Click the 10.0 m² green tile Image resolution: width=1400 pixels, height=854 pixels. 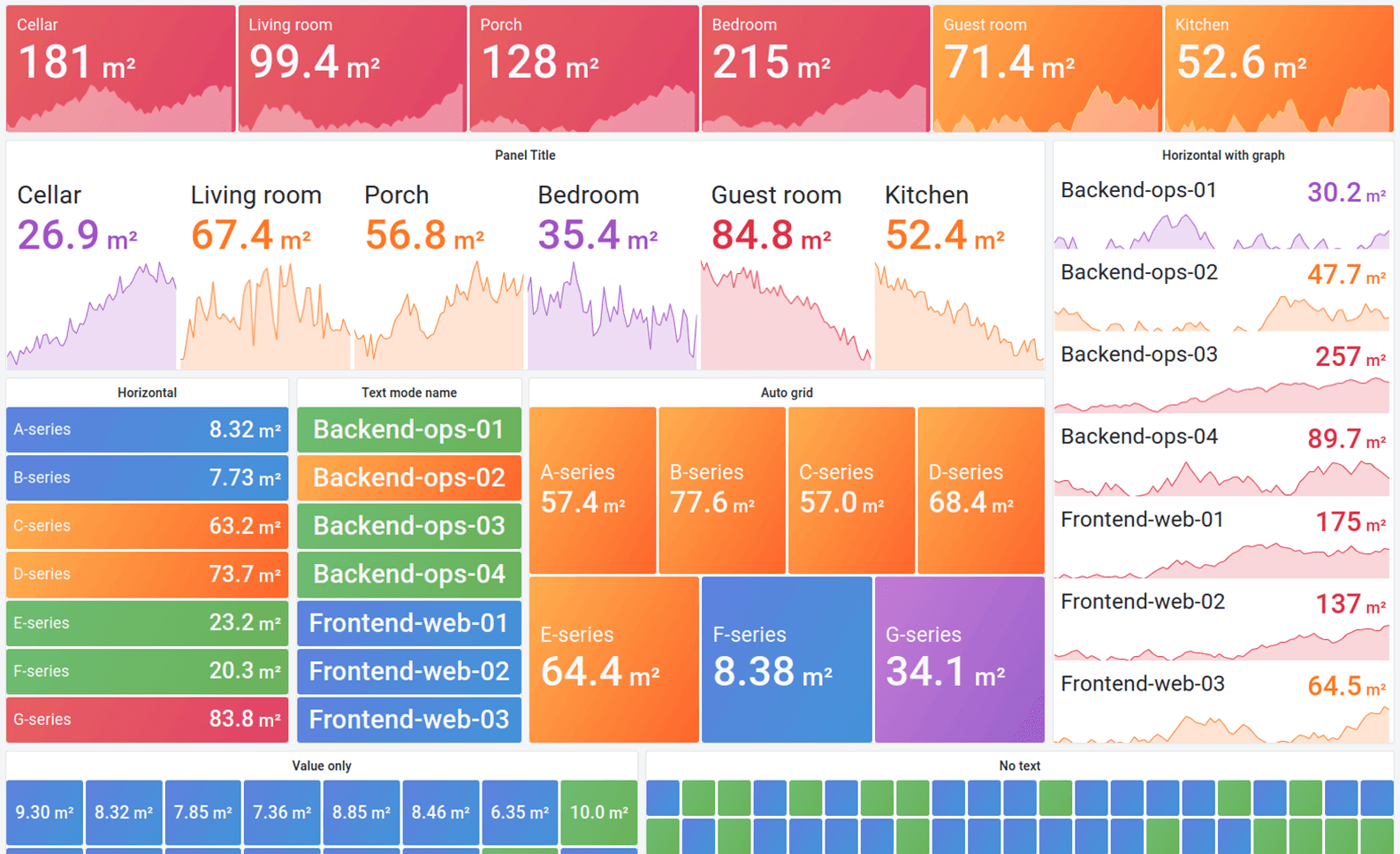[x=599, y=811]
